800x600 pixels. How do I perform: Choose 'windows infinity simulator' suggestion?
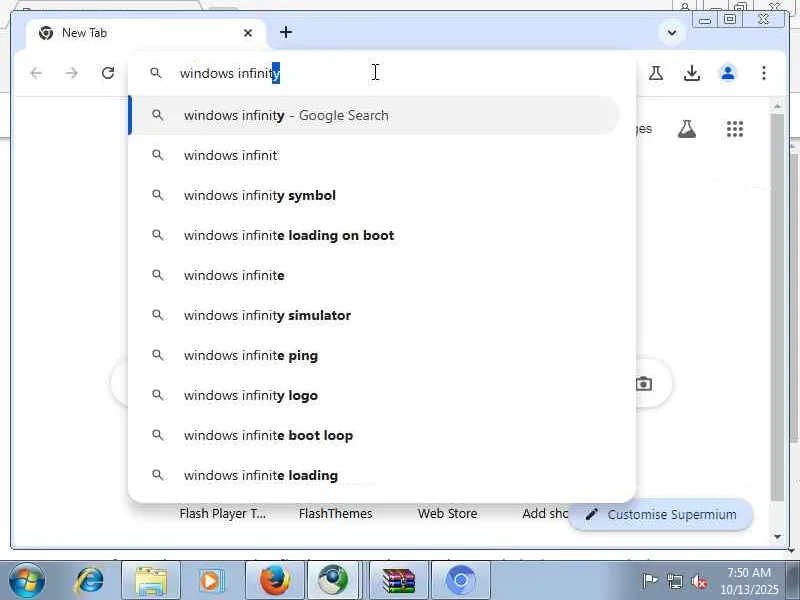(x=375, y=315)
